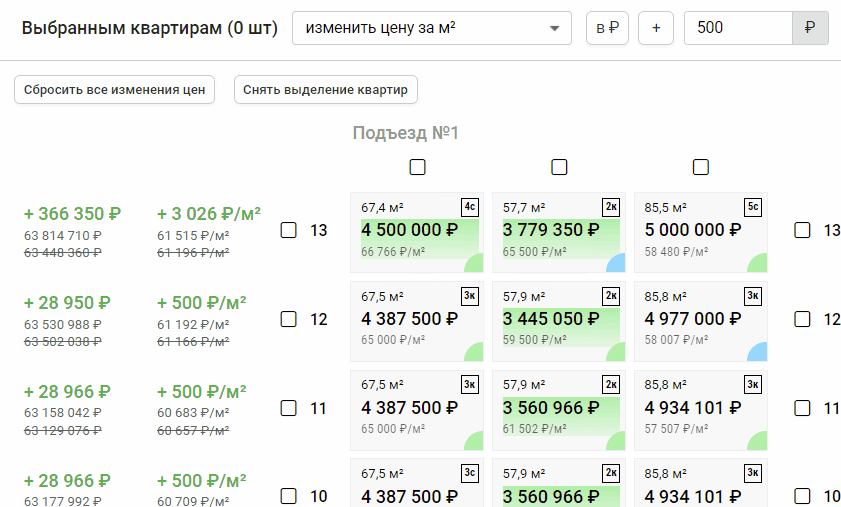
Task: Open the 'изменить цену за м²' dropdown
Action: (431, 28)
